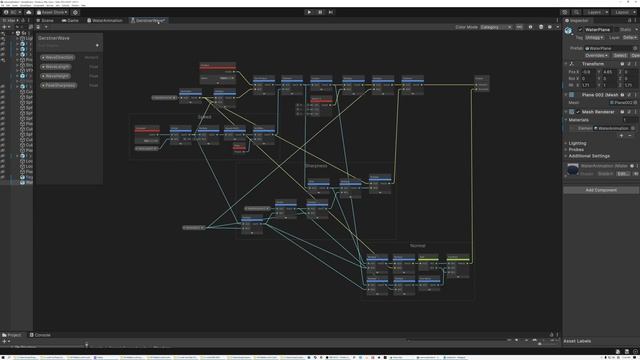Click the material Edit button
640x360 pixels.
tap(622, 174)
